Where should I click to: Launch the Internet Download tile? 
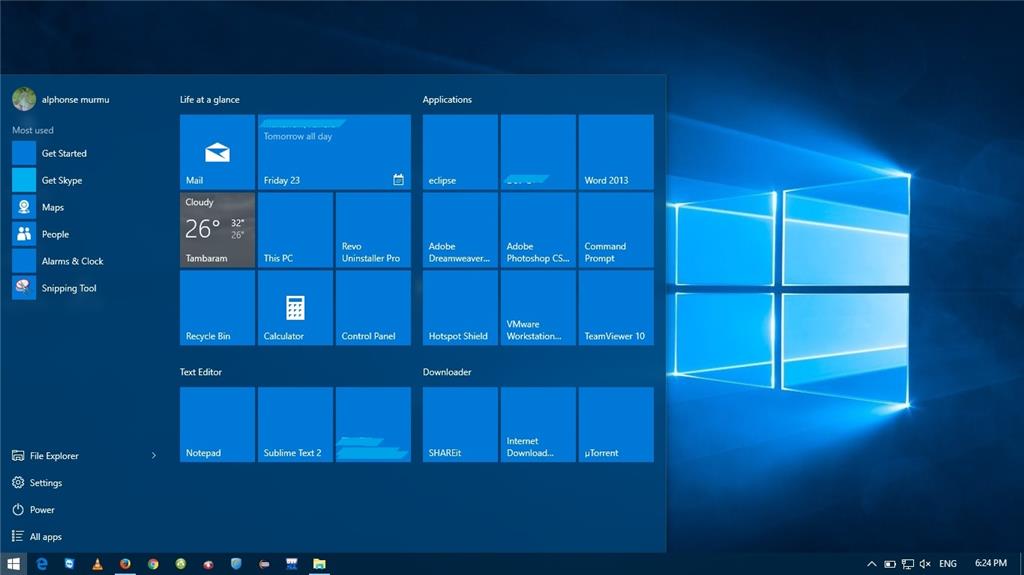[538, 425]
